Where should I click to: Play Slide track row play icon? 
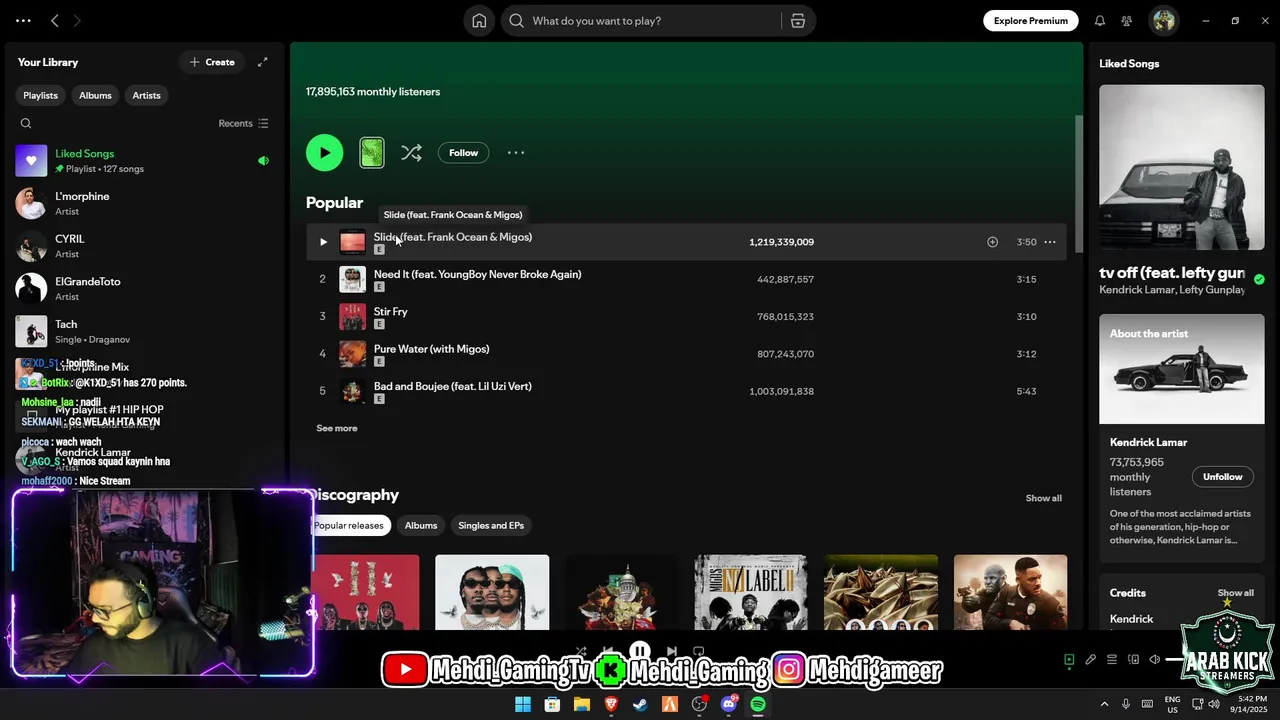tap(323, 242)
